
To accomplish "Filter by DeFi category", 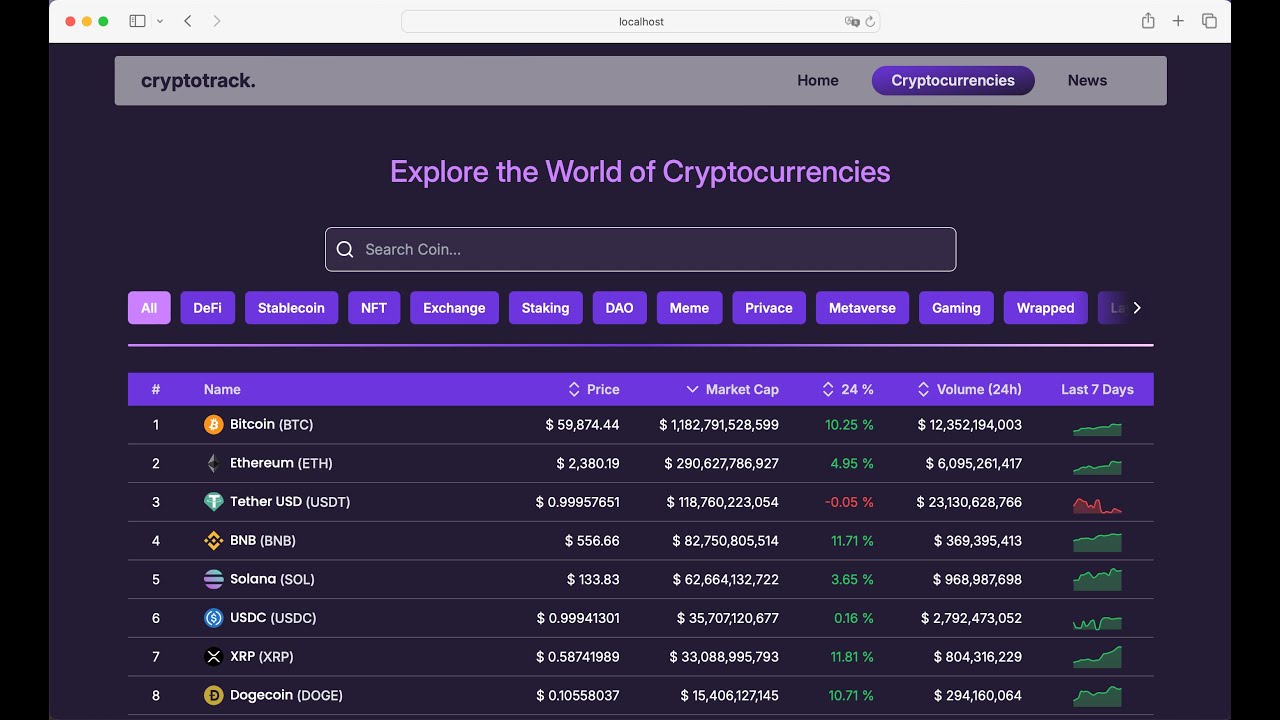I will tap(208, 308).
